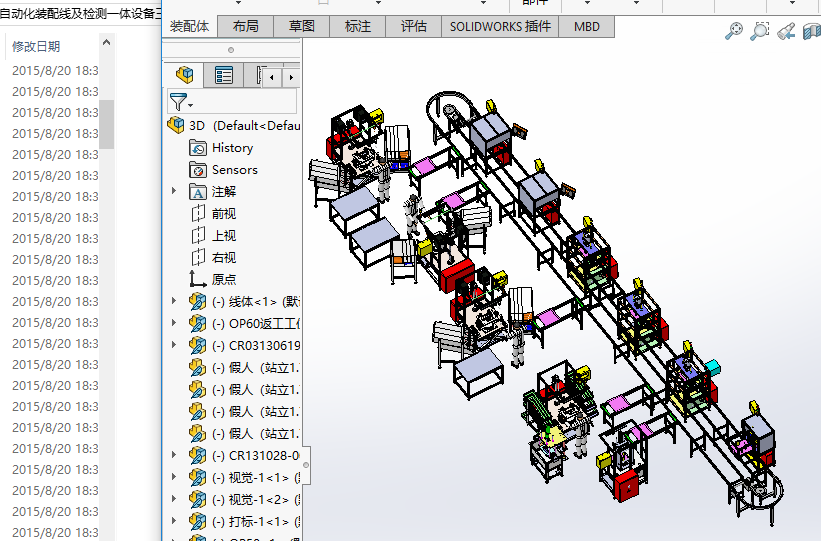Select the History folder
Viewport: 821px width, 541px height.
tap(232, 148)
